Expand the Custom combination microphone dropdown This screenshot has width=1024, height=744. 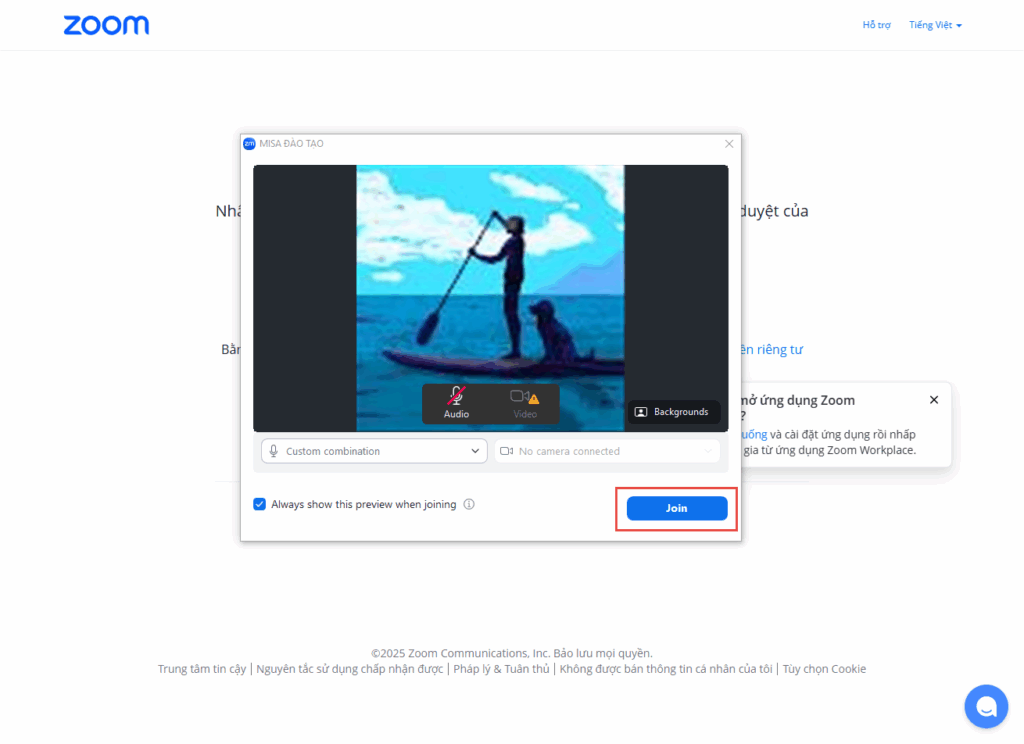click(374, 451)
